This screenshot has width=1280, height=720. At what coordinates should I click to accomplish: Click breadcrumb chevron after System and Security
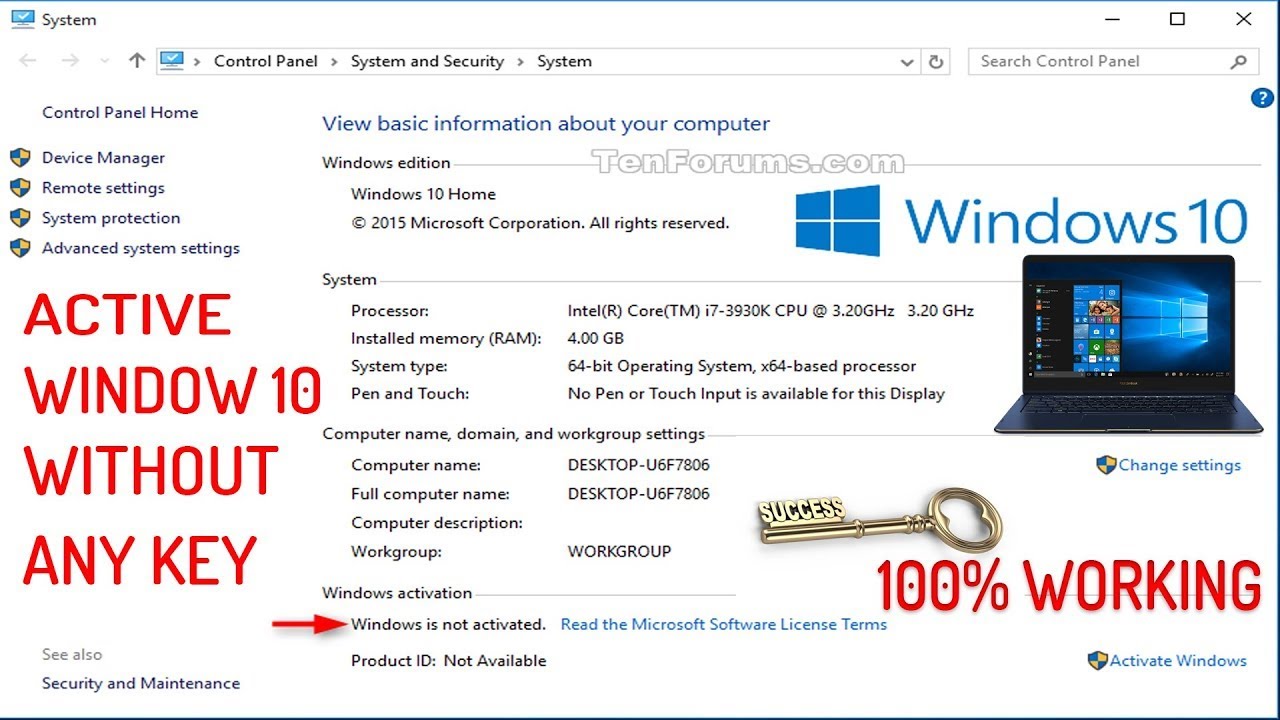point(520,62)
